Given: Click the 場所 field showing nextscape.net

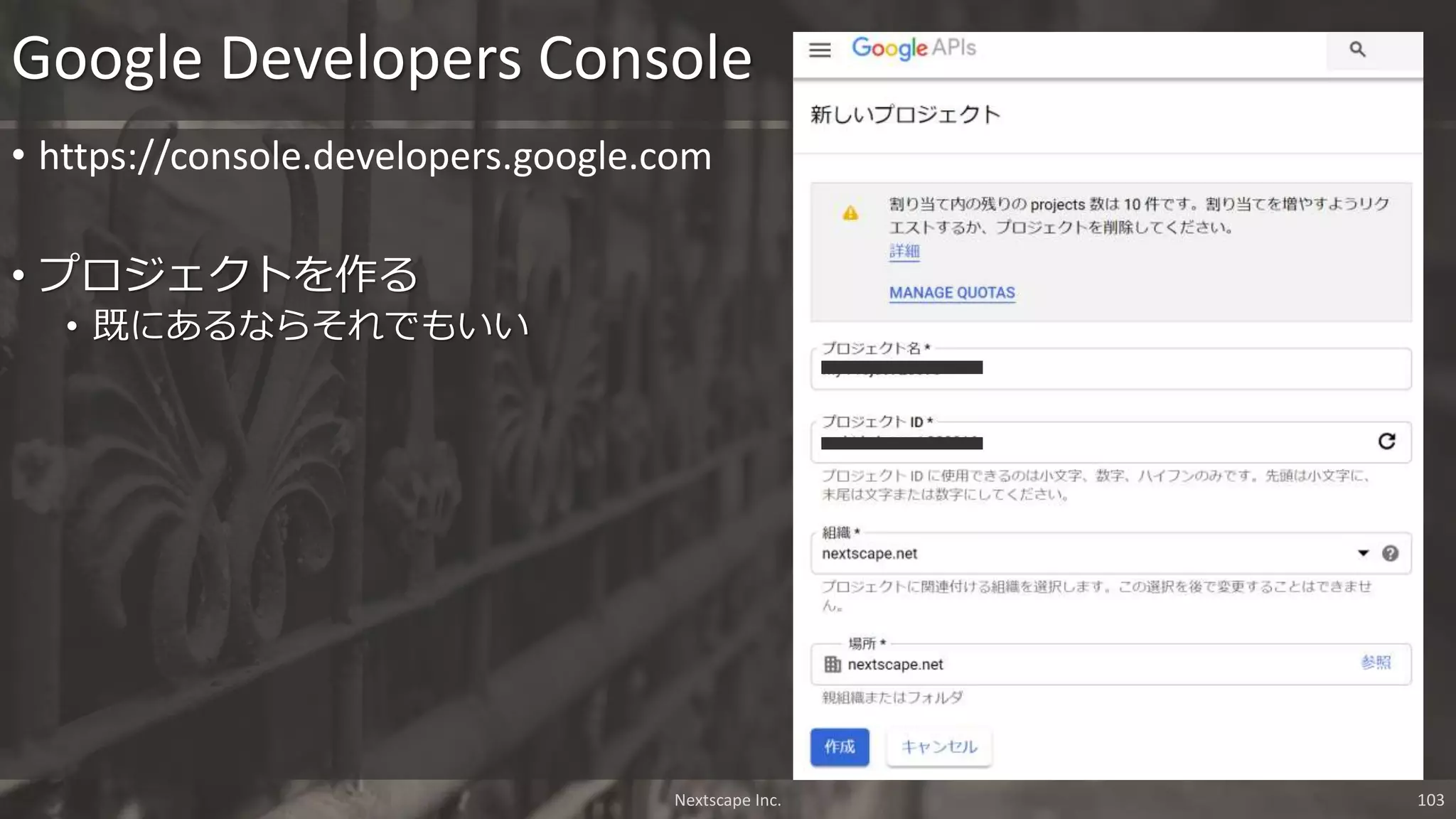Looking at the screenshot, I should coord(1110,664).
